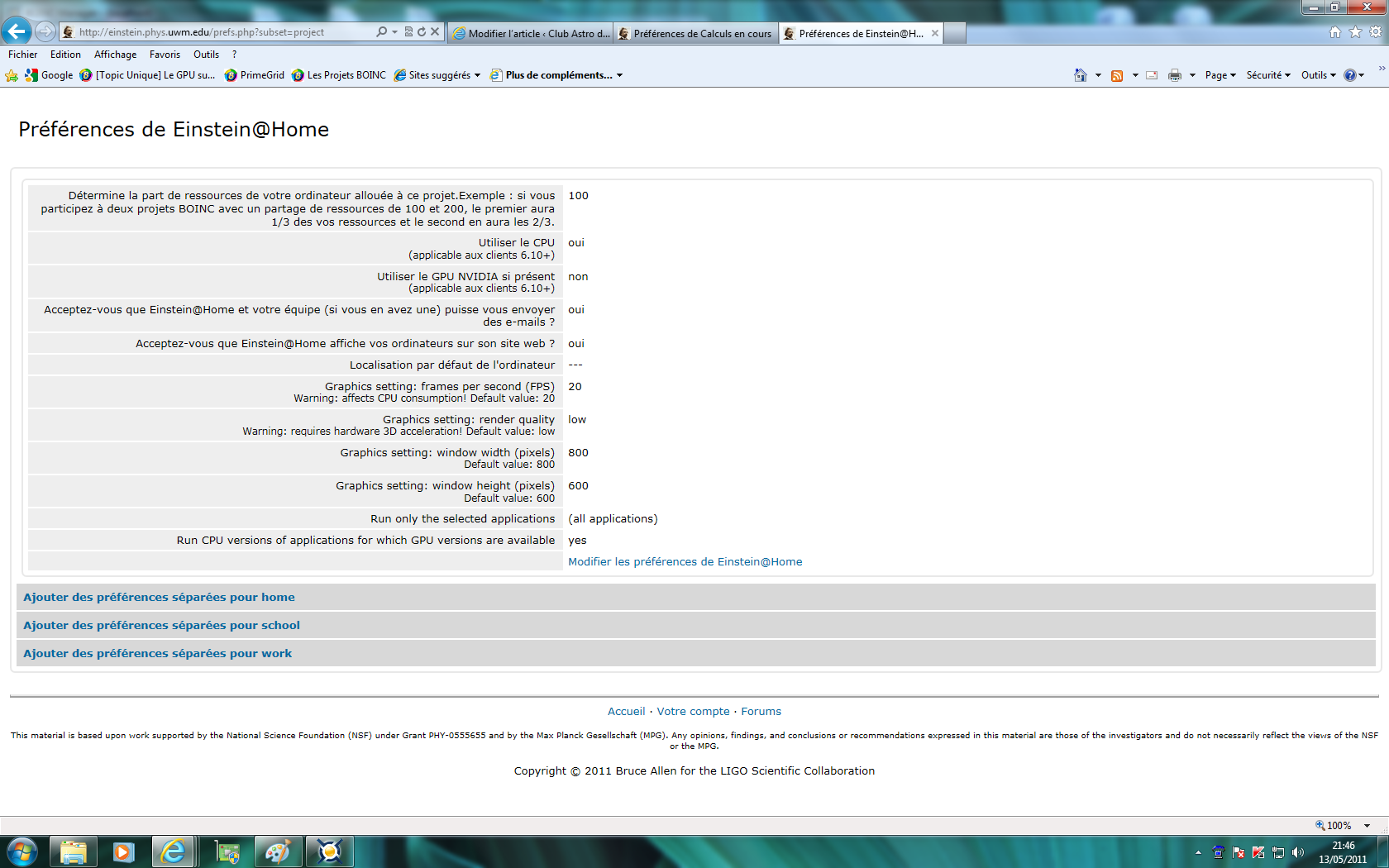This screenshot has height=868, width=1389.
Task: Click Modifier les préférences de Einstein@Home link
Action: 685,562
